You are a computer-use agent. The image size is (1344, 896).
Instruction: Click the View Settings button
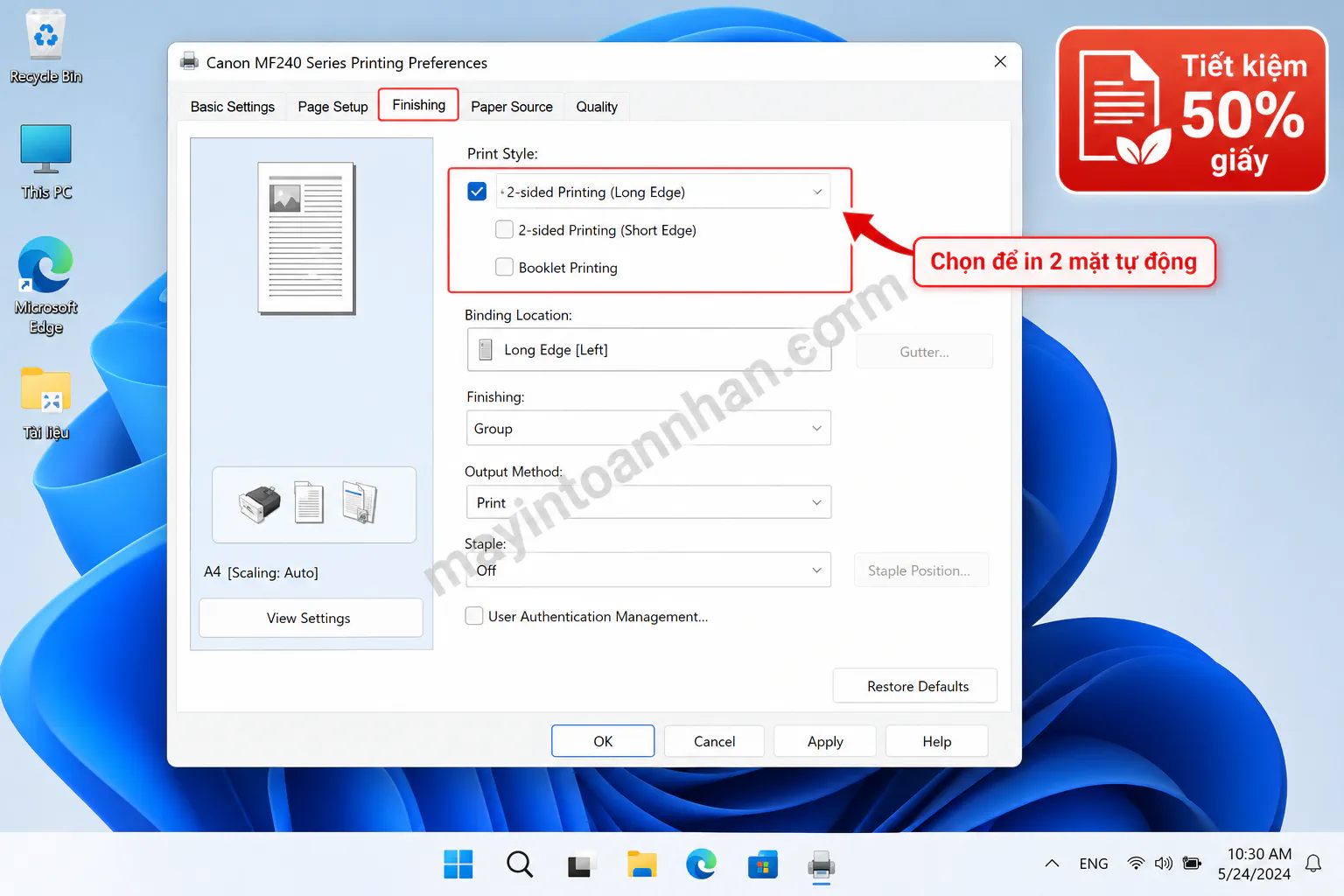[311, 618]
